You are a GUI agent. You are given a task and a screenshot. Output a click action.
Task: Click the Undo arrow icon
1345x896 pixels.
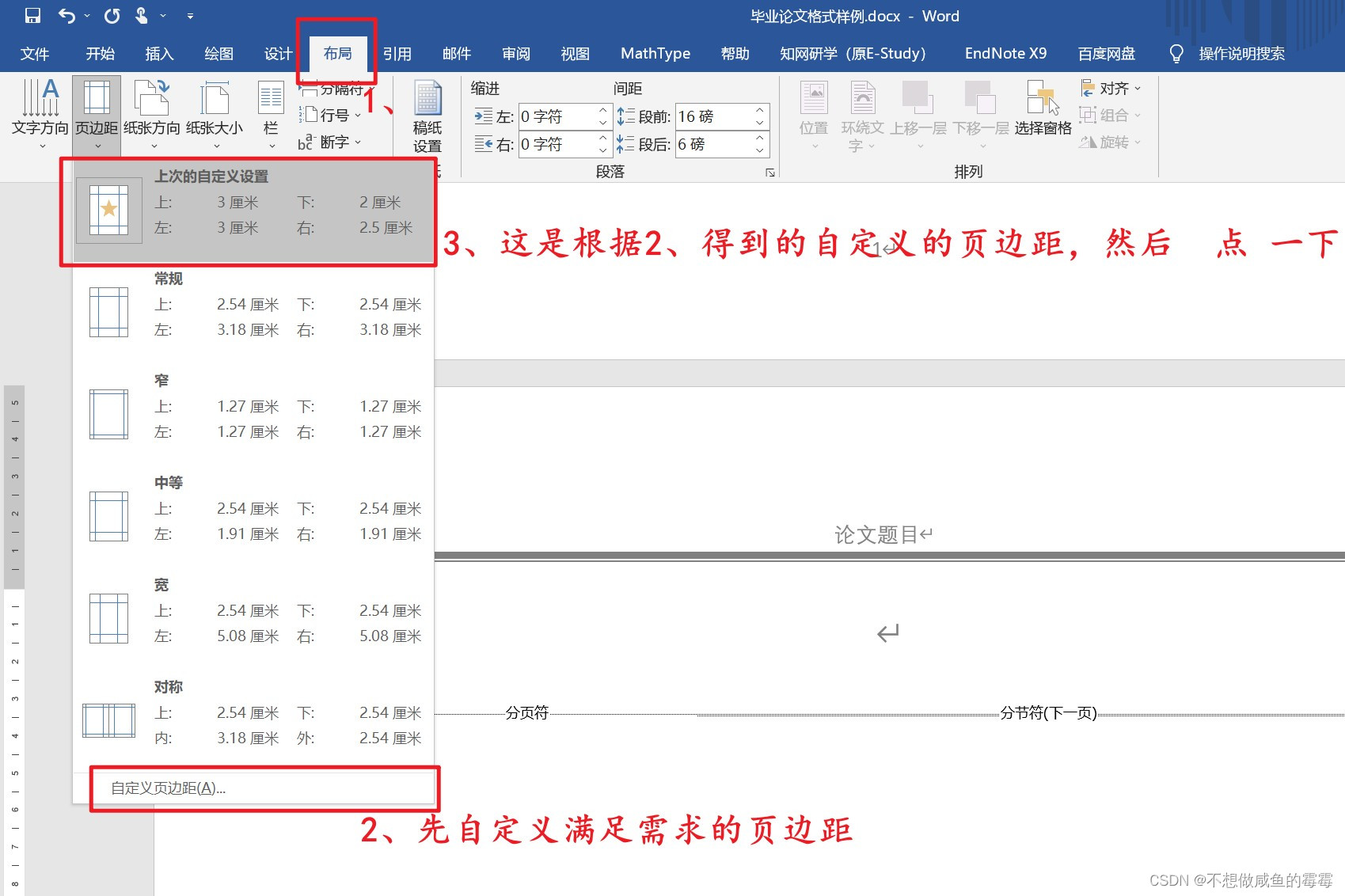click(x=66, y=16)
